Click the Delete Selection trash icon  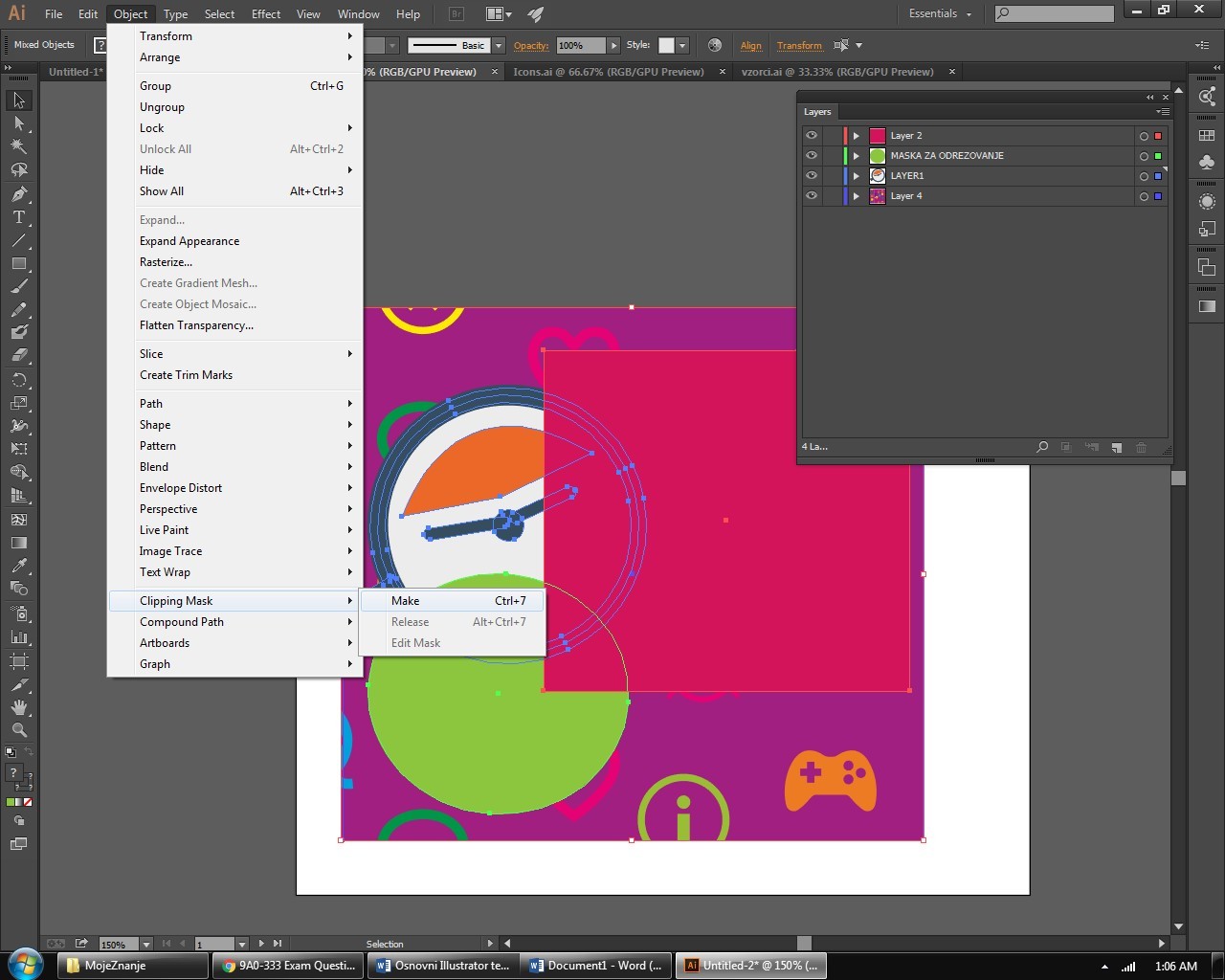pos(1141,447)
